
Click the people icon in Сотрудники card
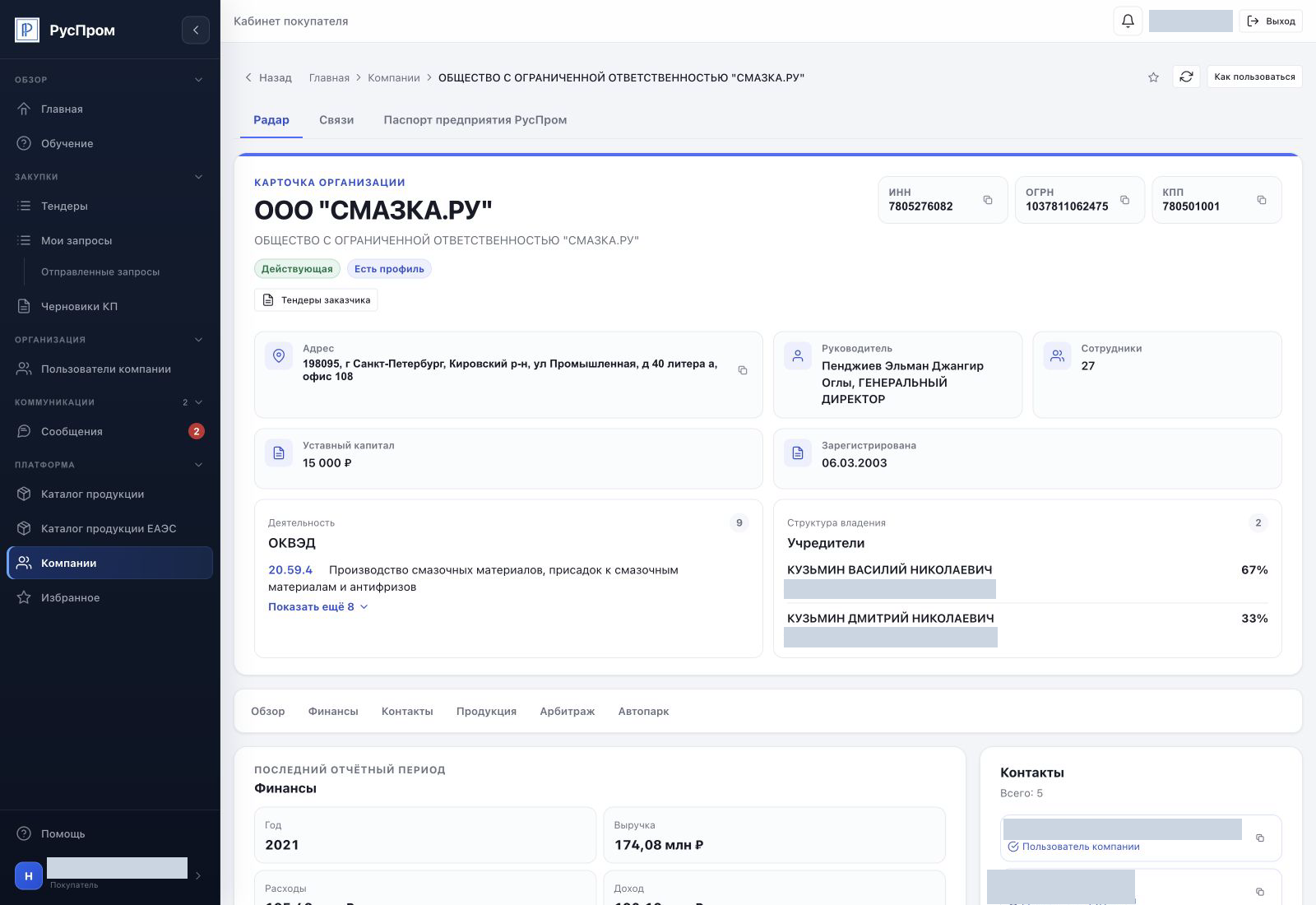[x=1058, y=356]
